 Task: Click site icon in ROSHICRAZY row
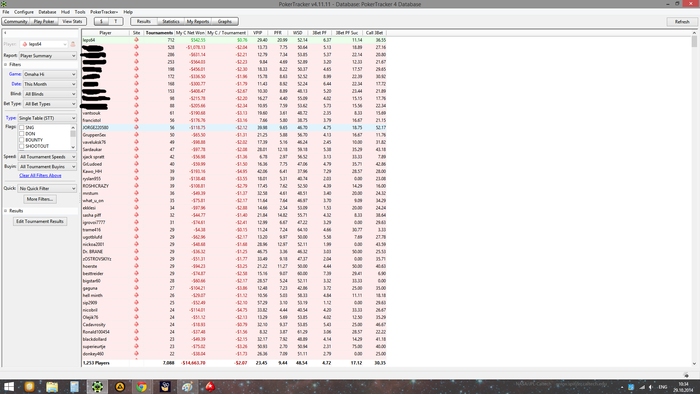coord(136,186)
